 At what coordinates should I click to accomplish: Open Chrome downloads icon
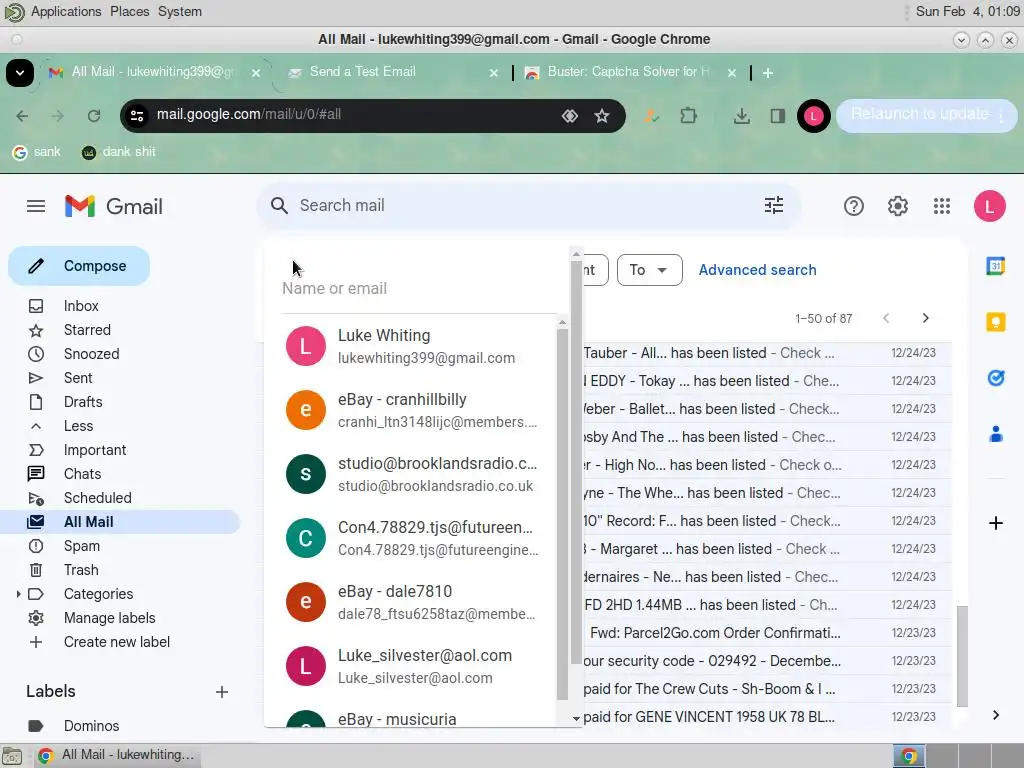click(741, 116)
